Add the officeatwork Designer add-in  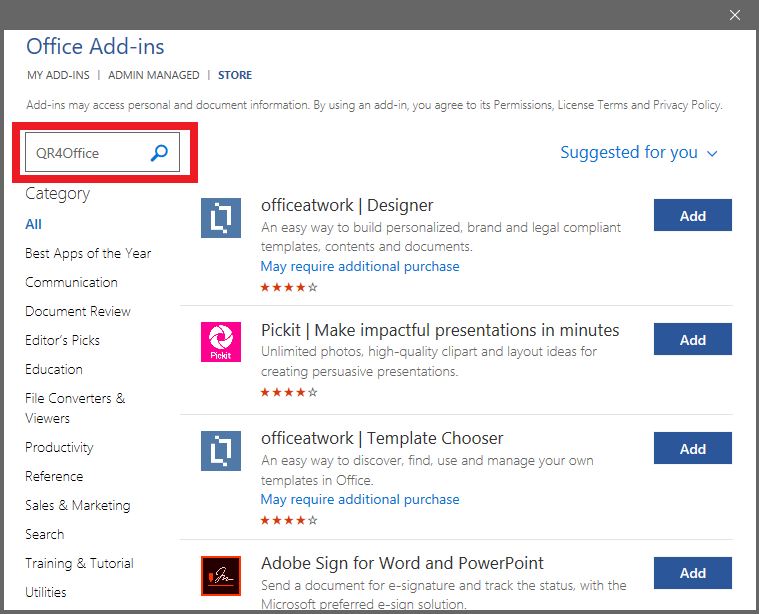point(692,216)
